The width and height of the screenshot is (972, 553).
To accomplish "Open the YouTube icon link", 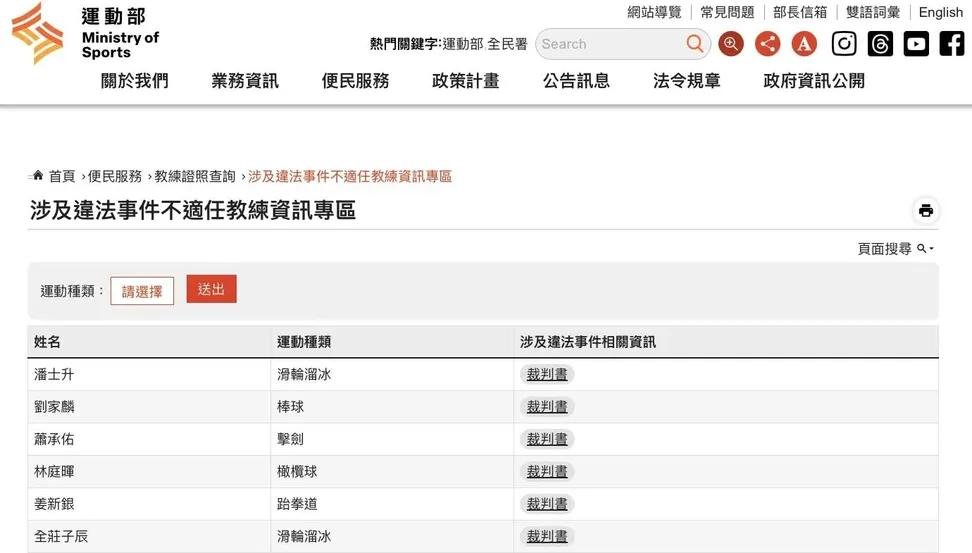I will (916, 43).
